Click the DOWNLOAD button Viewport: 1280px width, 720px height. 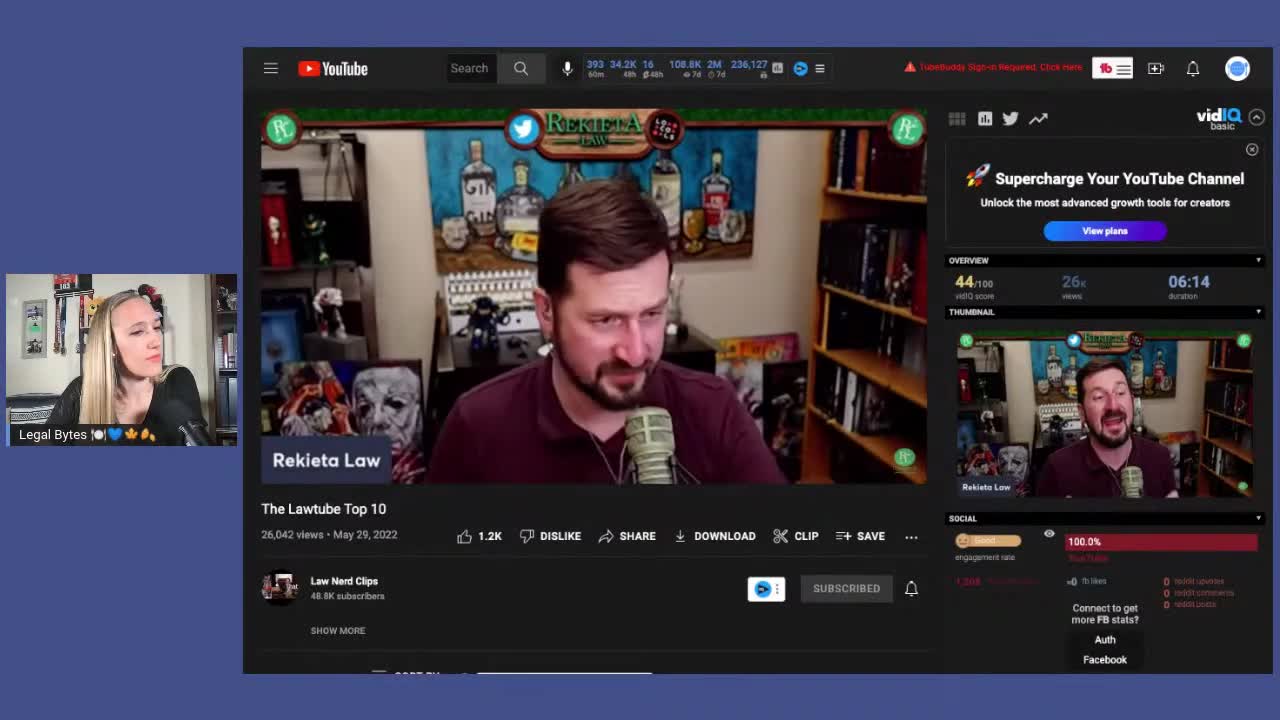[715, 536]
